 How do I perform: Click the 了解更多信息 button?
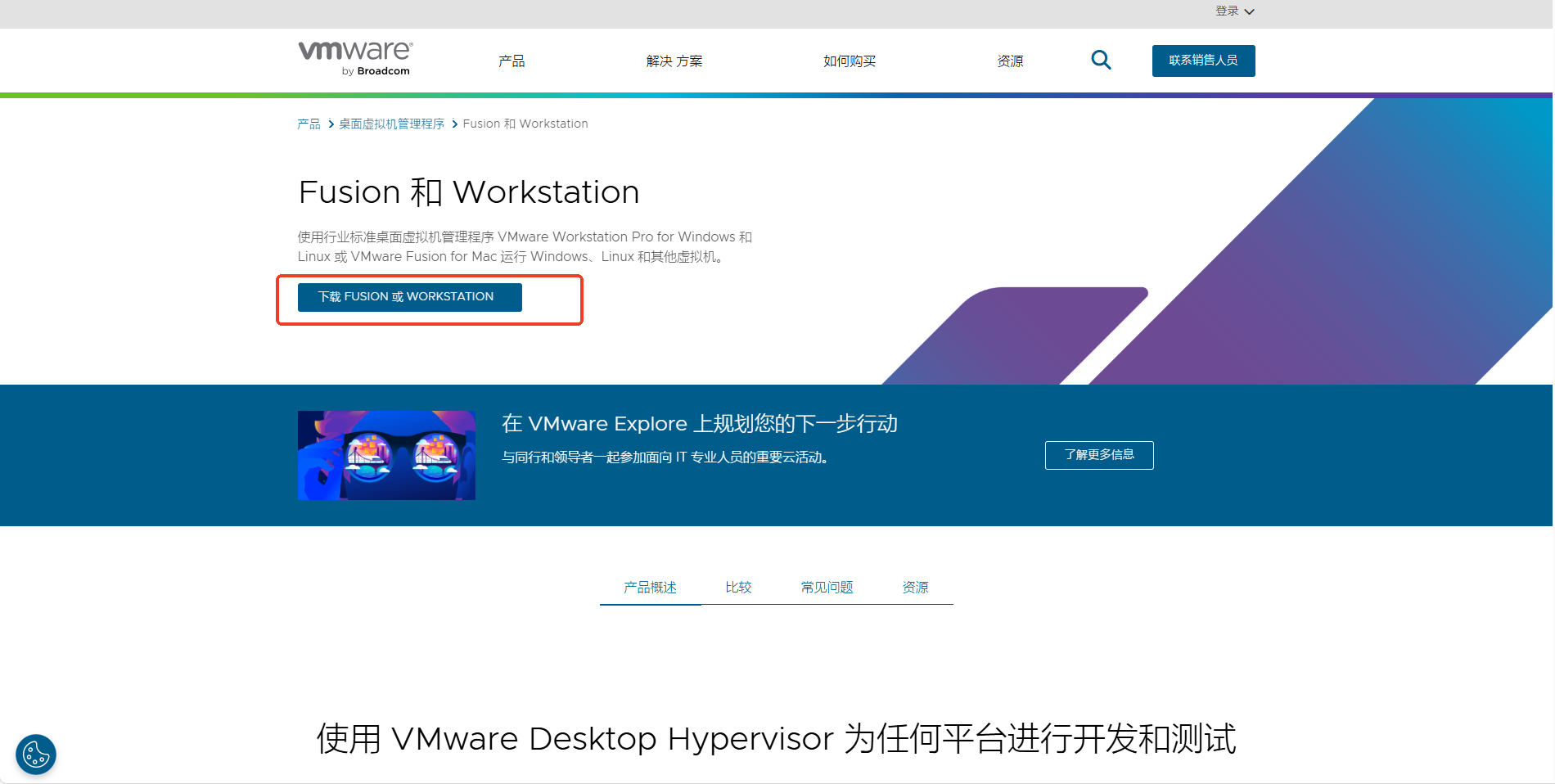pos(1099,455)
